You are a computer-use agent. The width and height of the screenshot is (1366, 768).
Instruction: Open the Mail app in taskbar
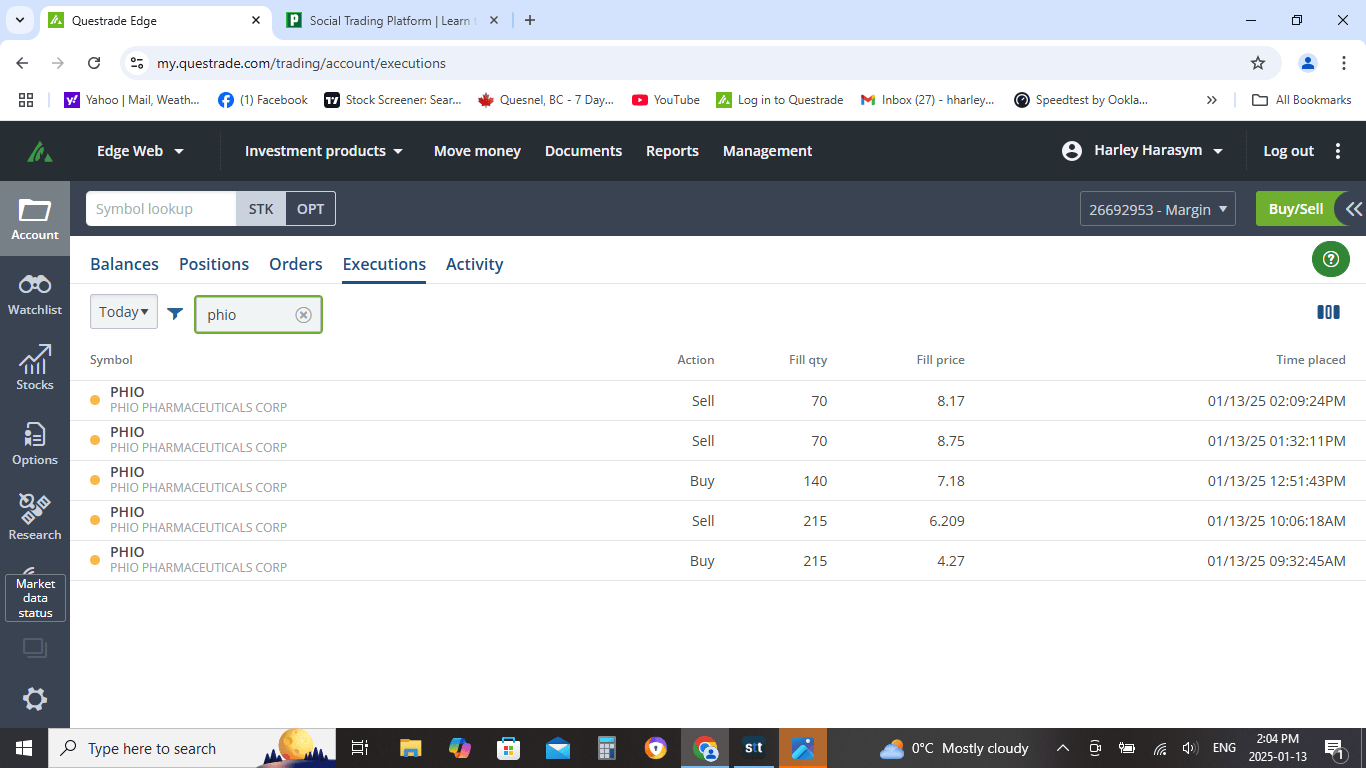558,748
